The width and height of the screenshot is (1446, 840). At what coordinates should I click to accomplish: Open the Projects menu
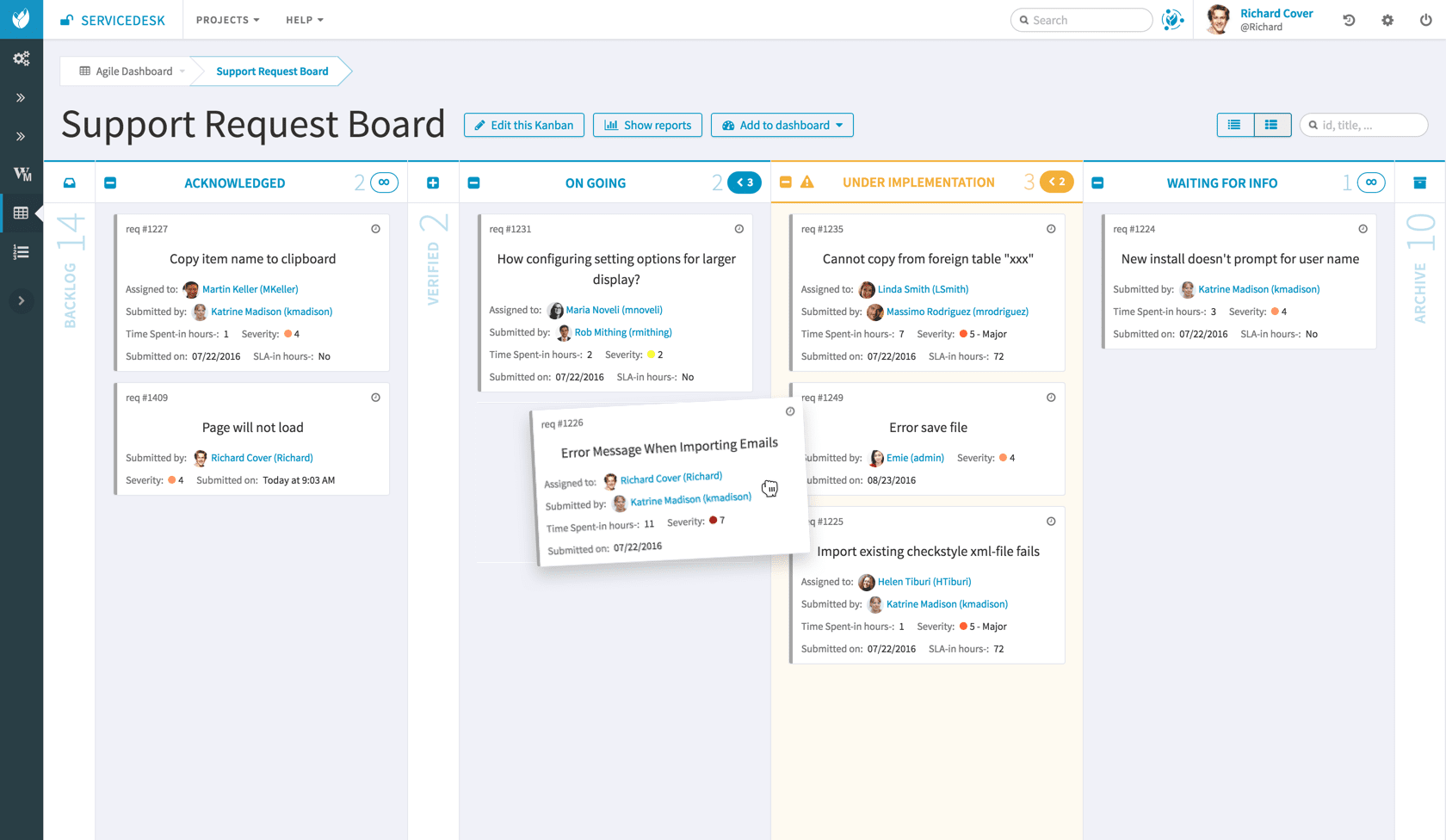pyautogui.click(x=227, y=20)
